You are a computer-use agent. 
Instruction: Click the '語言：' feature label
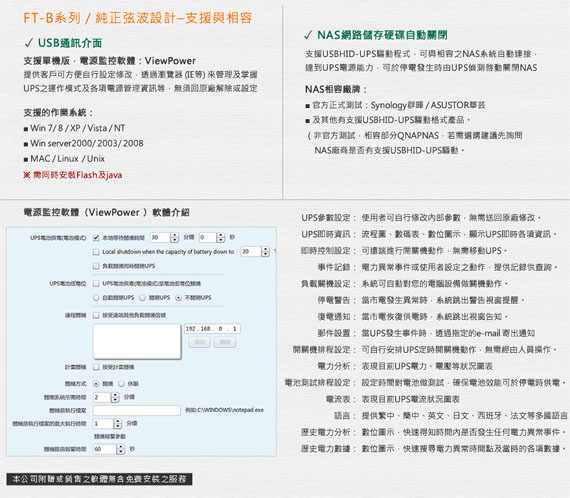(x=344, y=416)
